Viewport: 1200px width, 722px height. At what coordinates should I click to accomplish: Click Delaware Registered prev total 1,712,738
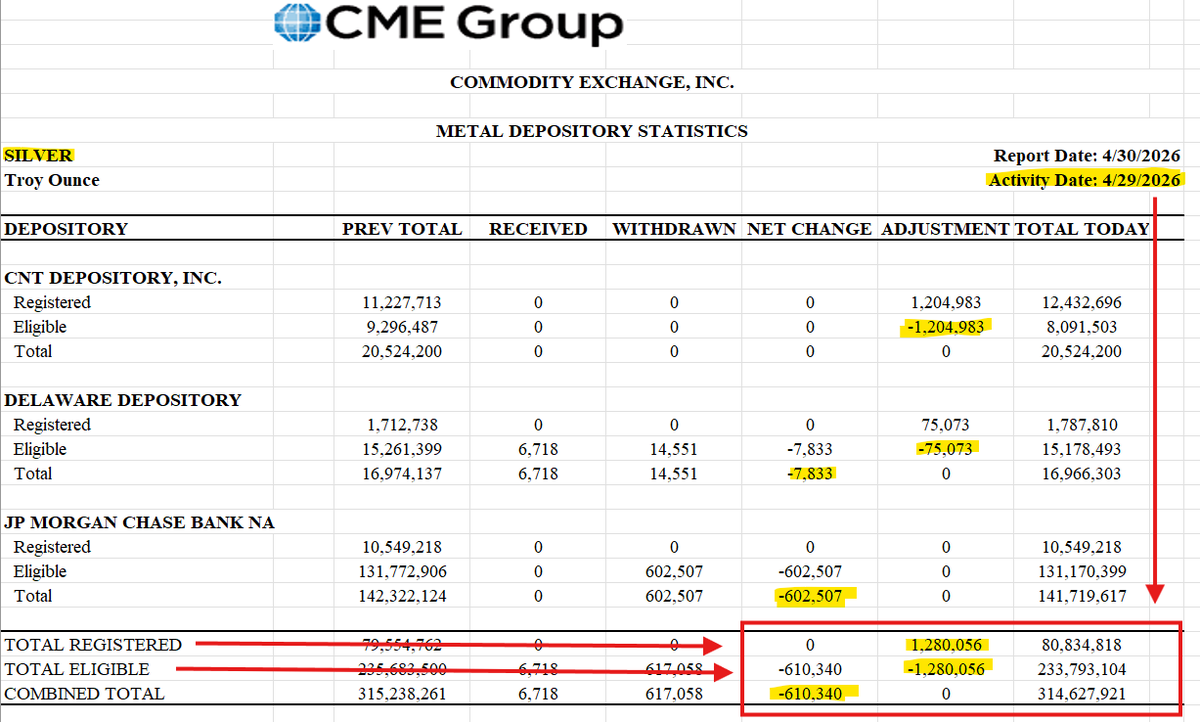(402, 425)
